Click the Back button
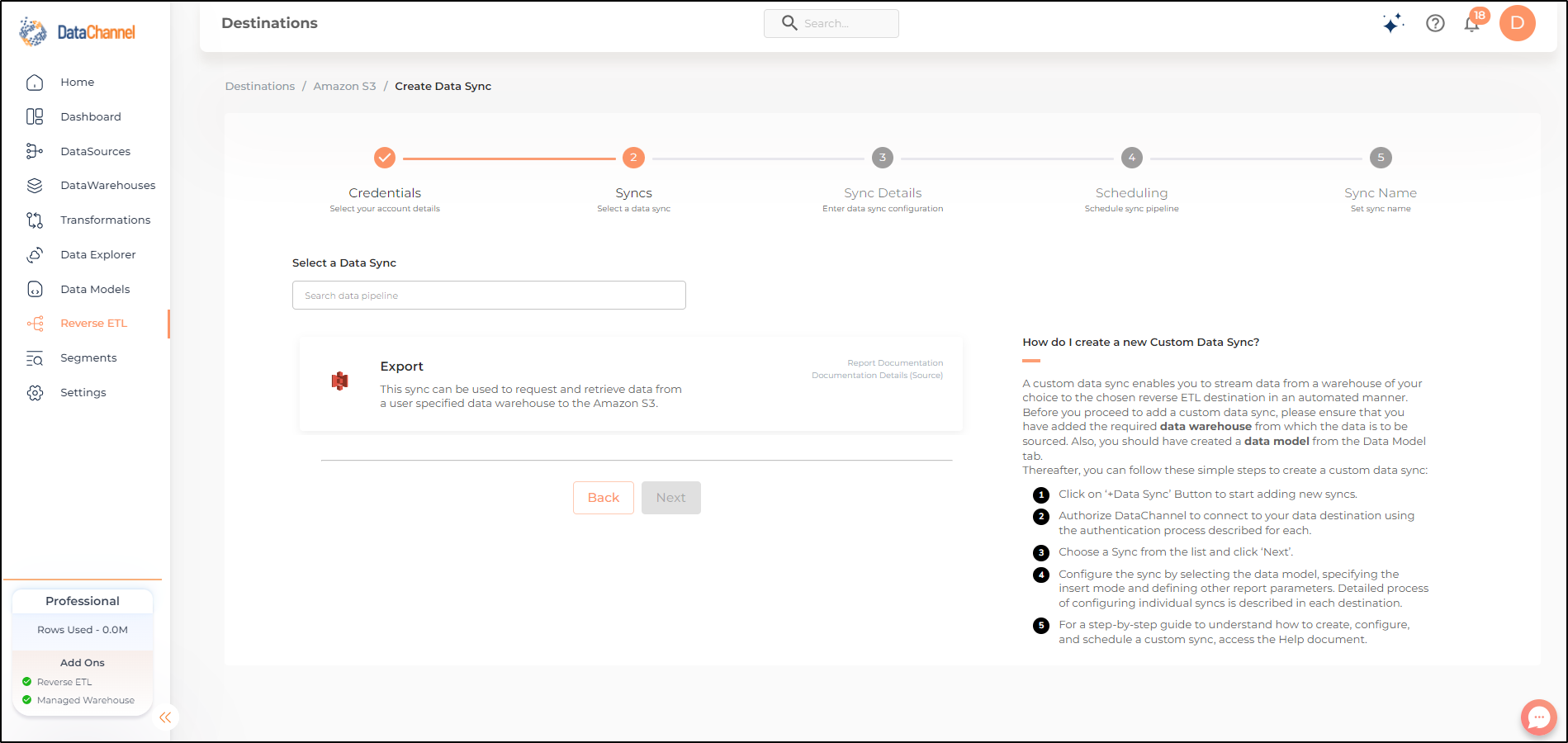Viewport: 1568px width, 743px height. pyautogui.click(x=604, y=498)
